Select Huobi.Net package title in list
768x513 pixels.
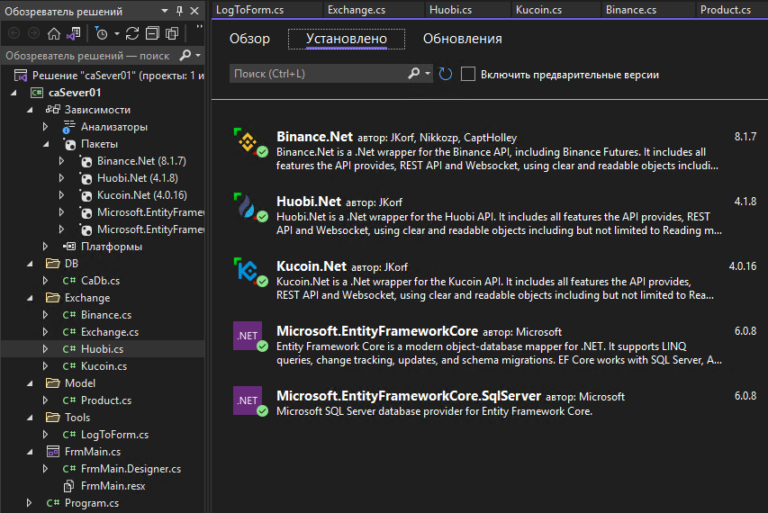pyautogui.click(x=309, y=201)
